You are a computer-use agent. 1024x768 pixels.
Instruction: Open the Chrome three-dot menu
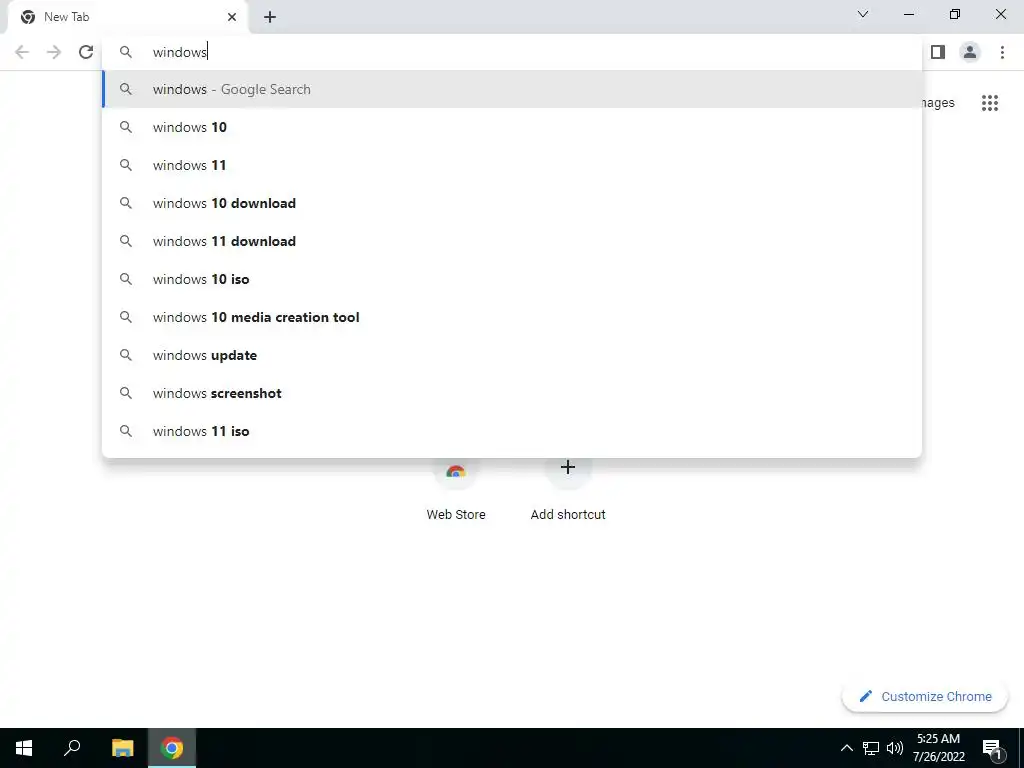[x=1002, y=52]
